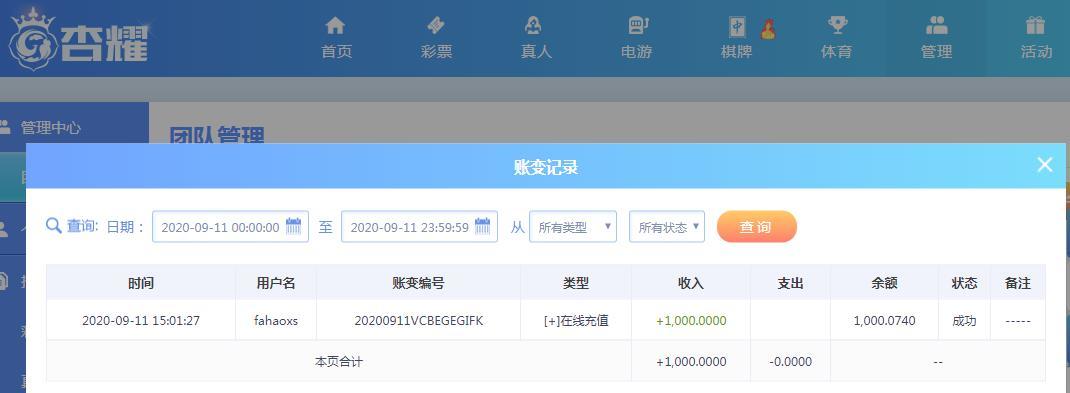Click the end date input field

(x=419, y=227)
